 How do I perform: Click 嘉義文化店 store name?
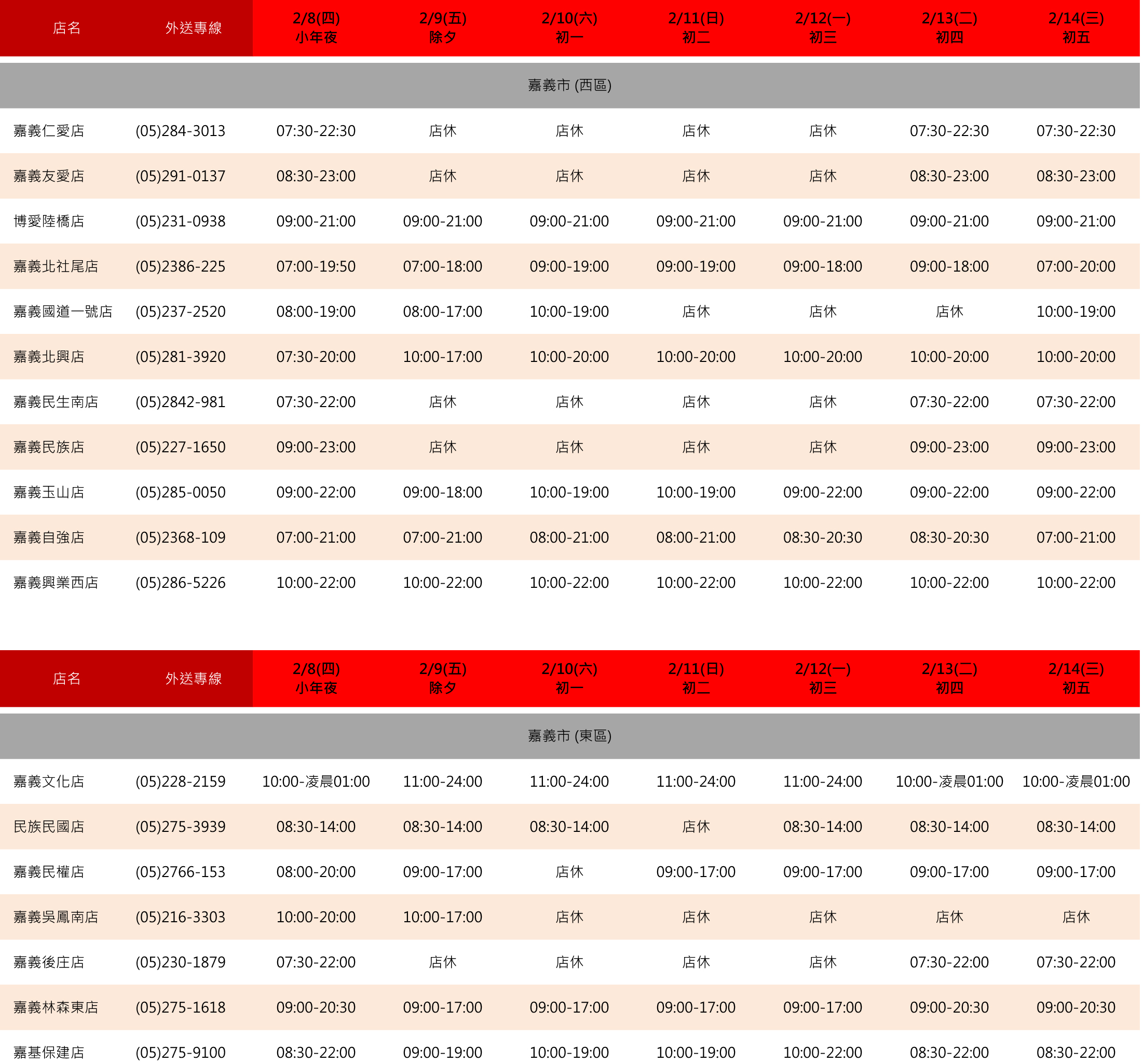point(49,782)
